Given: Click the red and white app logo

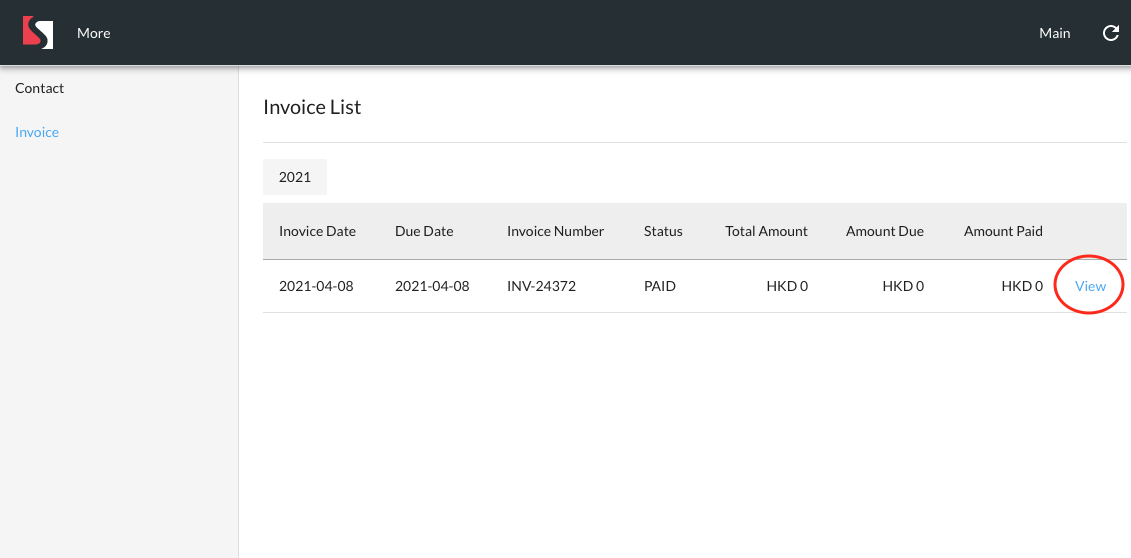Looking at the screenshot, I should point(37,33).
